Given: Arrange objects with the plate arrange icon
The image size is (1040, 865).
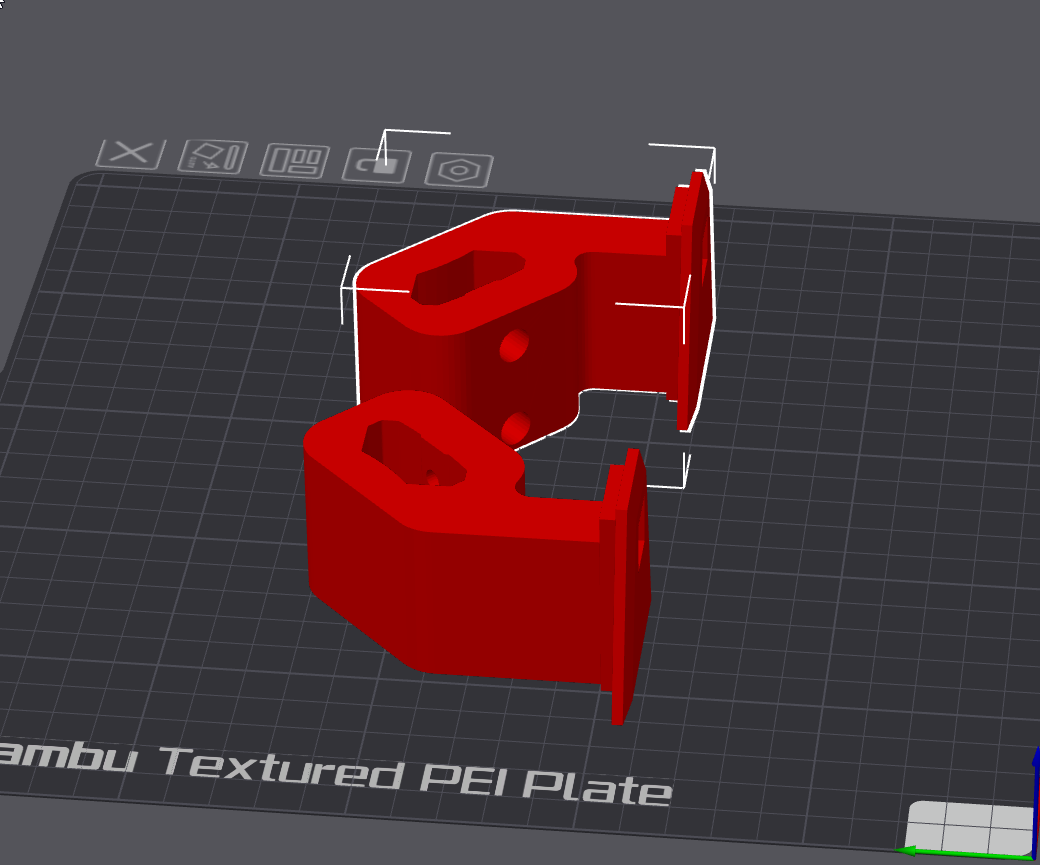Looking at the screenshot, I should click(x=295, y=160).
